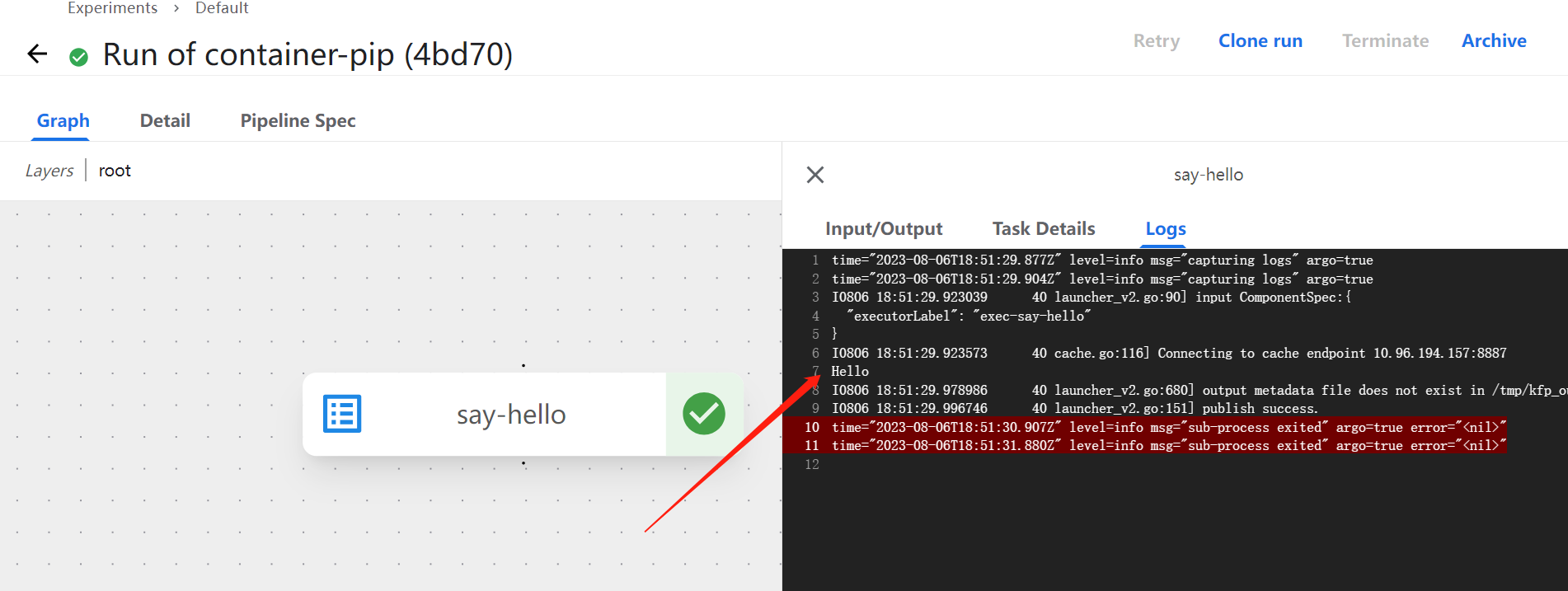Click the Hello log line
The height and width of the screenshot is (591, 1568).
click(850, 372)
